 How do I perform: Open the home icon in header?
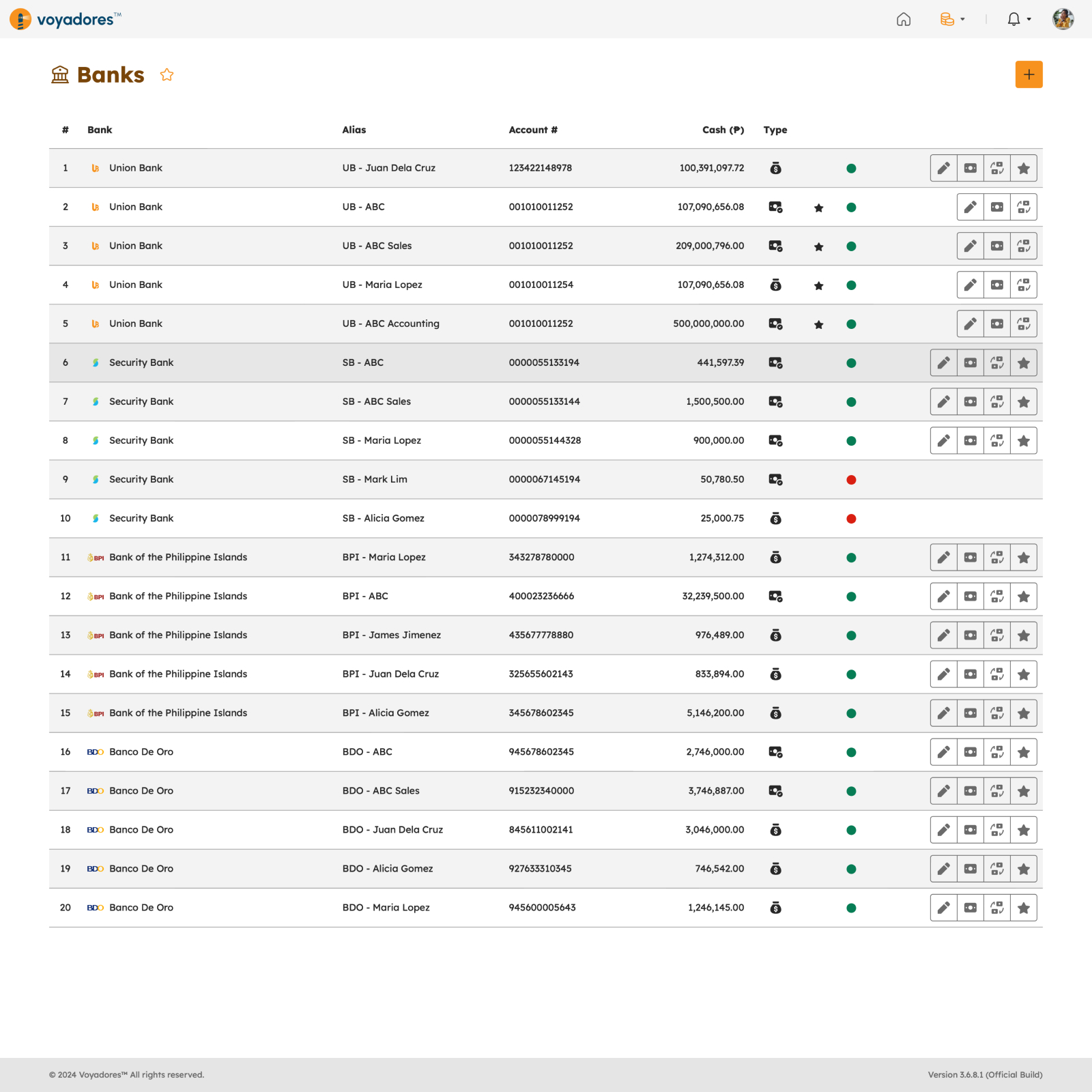tap(904, 19)
